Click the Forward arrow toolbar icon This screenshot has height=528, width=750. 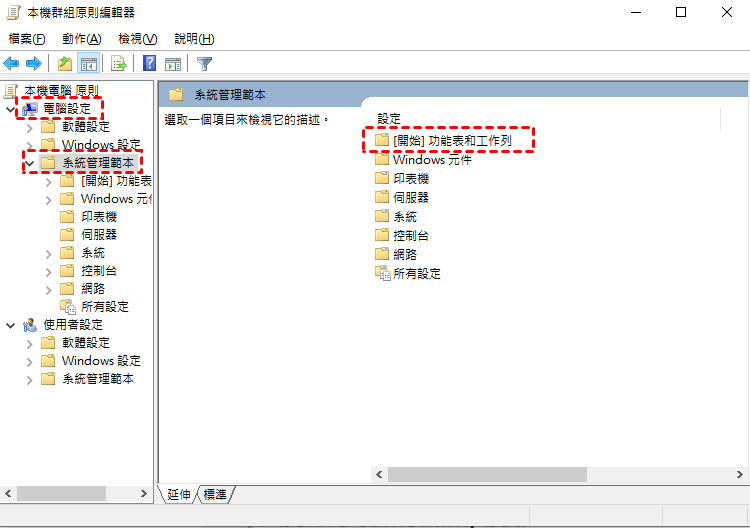click(x=33, y=64)
